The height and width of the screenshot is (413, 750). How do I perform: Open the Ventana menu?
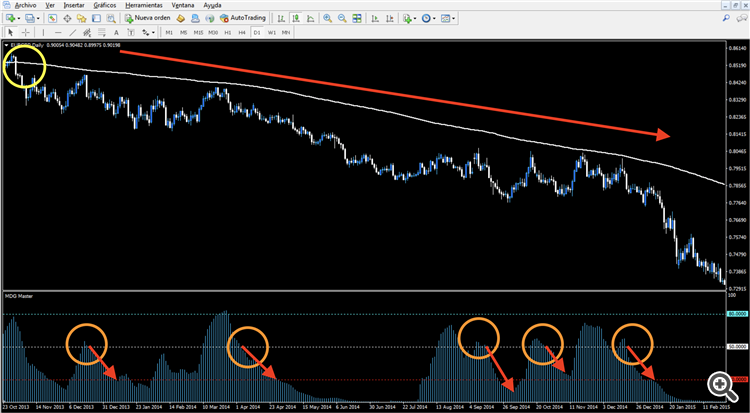click(183, 5)
